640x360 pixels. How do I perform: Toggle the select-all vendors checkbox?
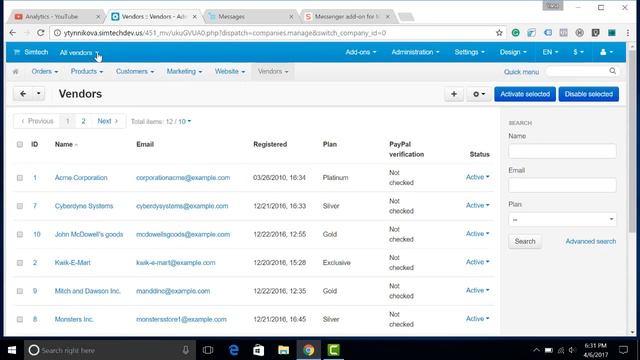(x=20, y=144)
